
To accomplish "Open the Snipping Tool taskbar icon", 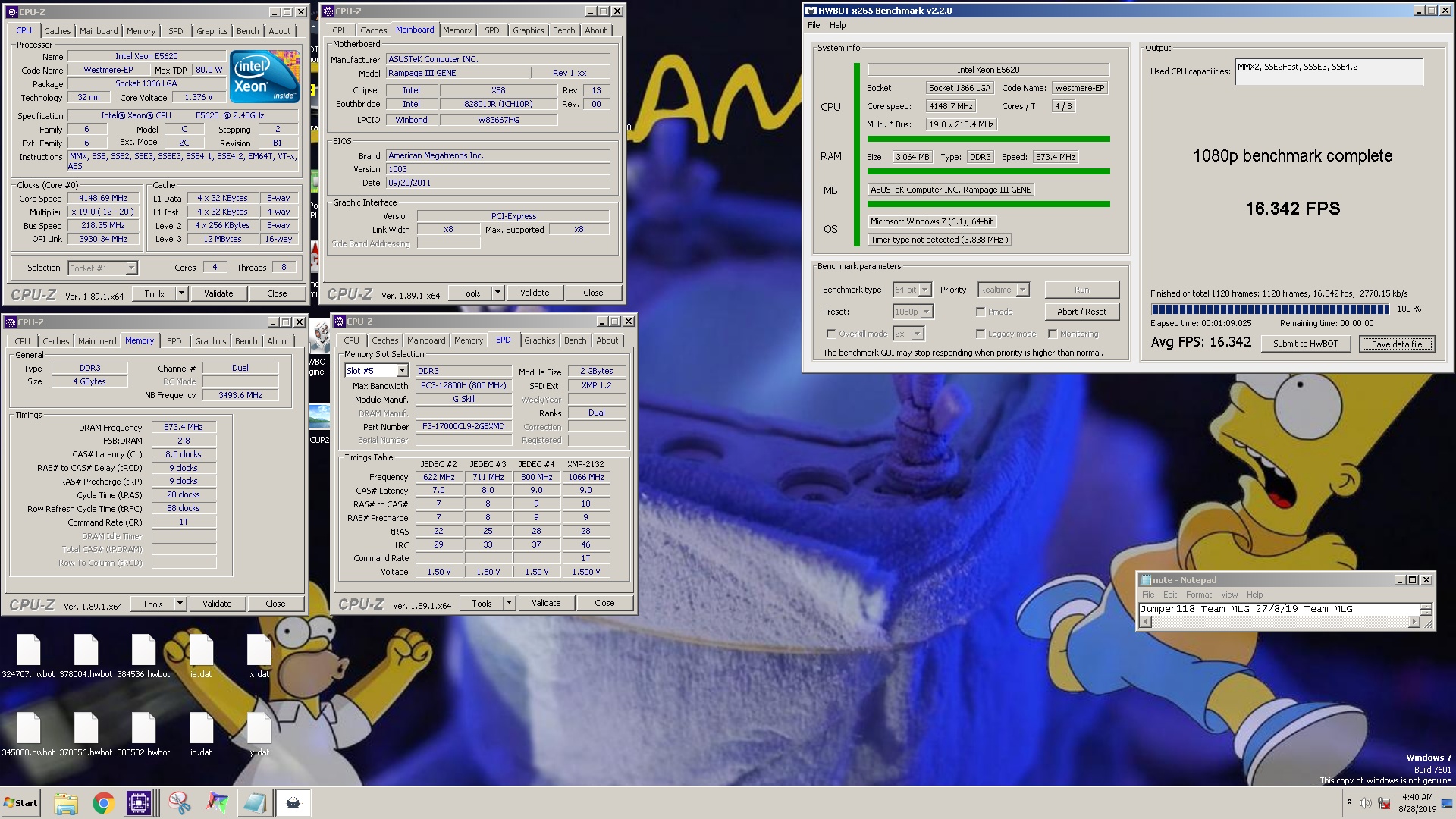I will point(180,803).
